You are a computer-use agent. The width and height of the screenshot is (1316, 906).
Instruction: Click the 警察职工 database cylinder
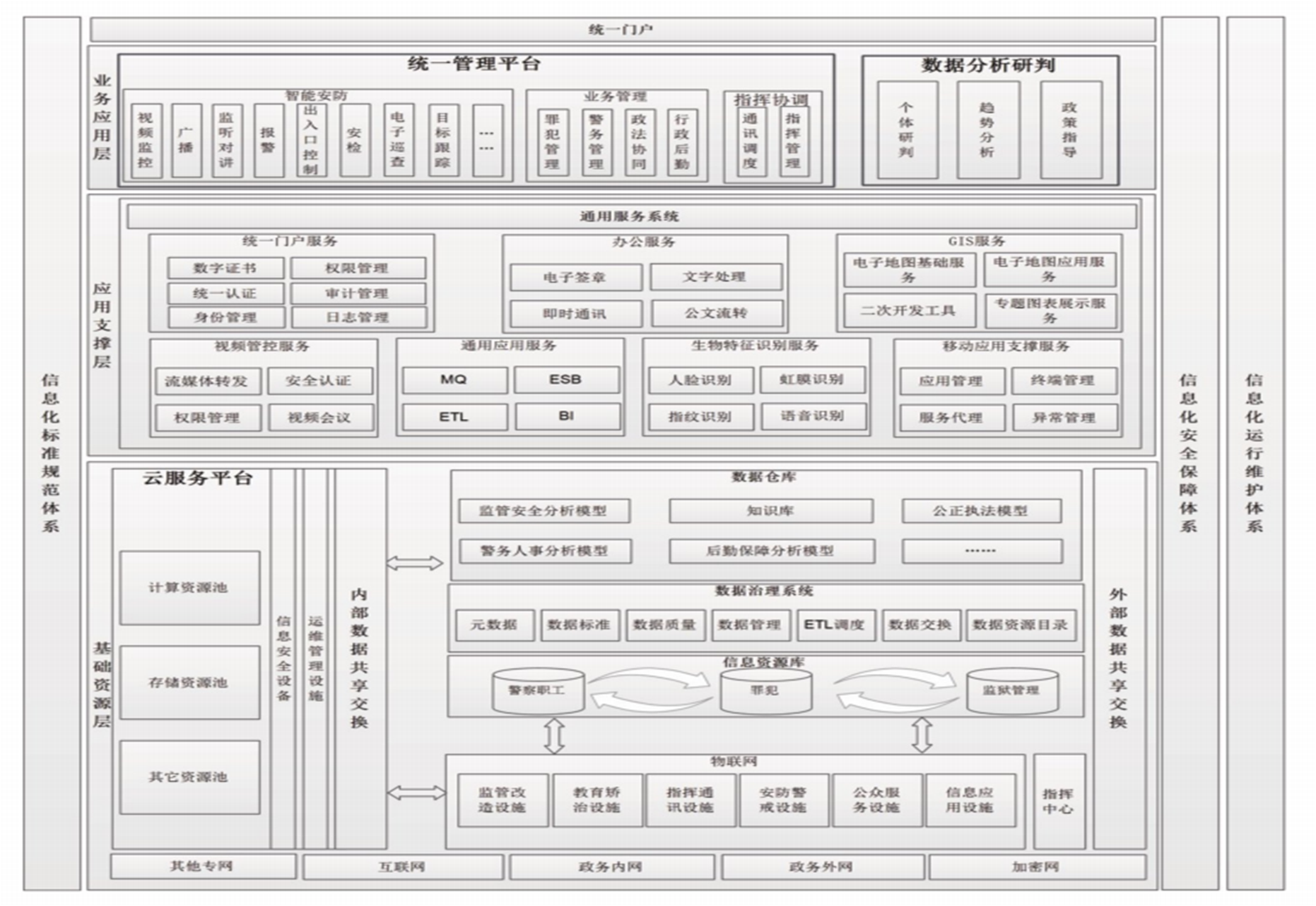[536, 691]
